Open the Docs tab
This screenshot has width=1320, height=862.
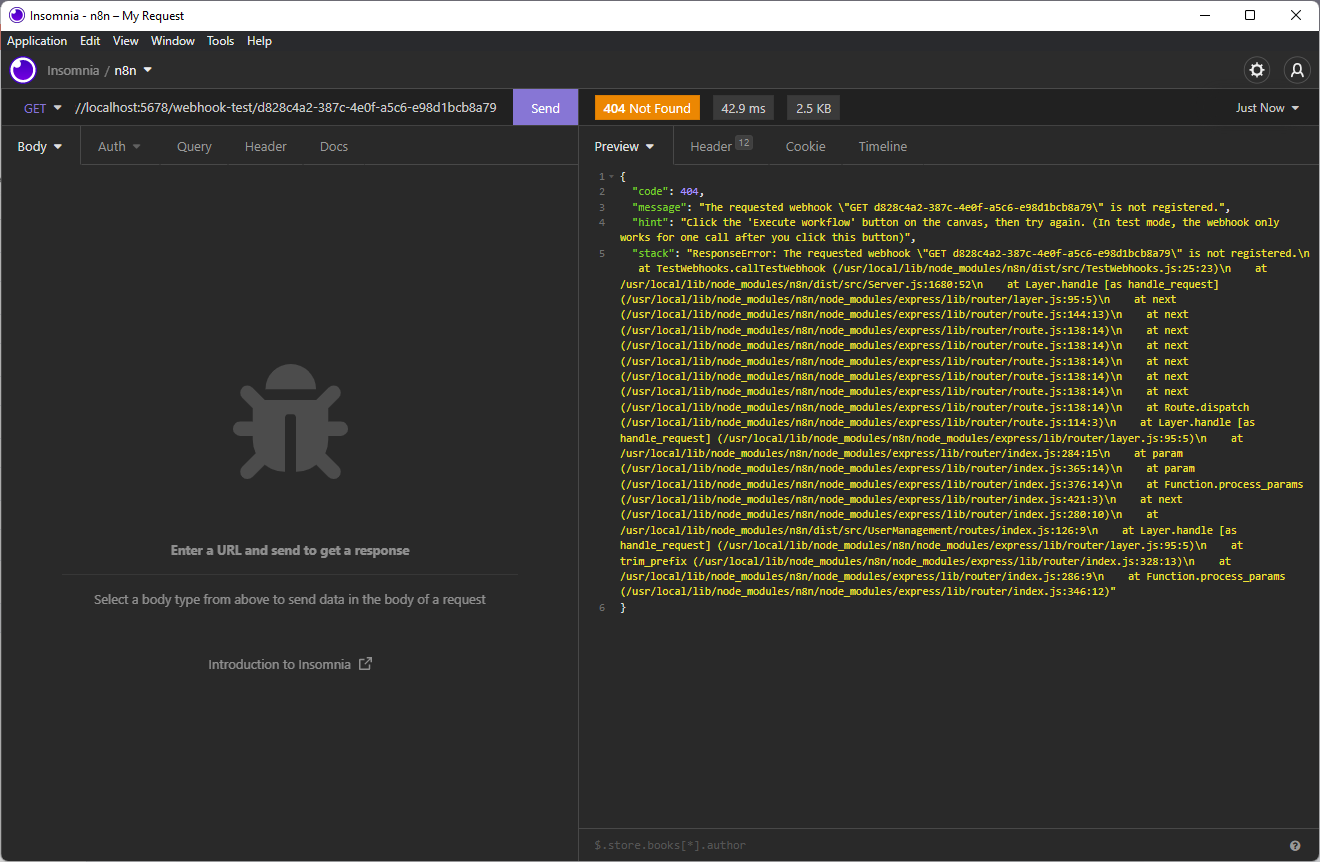(x=334, y=146)
